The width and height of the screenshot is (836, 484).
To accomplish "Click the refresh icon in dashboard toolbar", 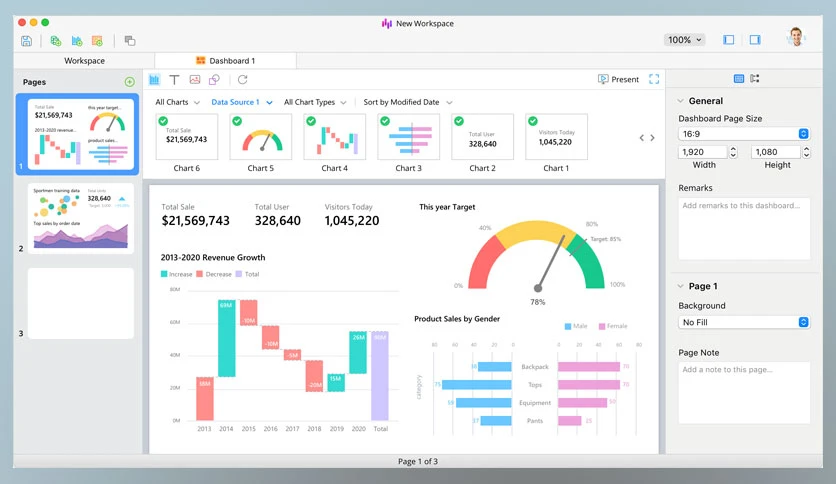I will pyautogui.click(x=243, y=79).
